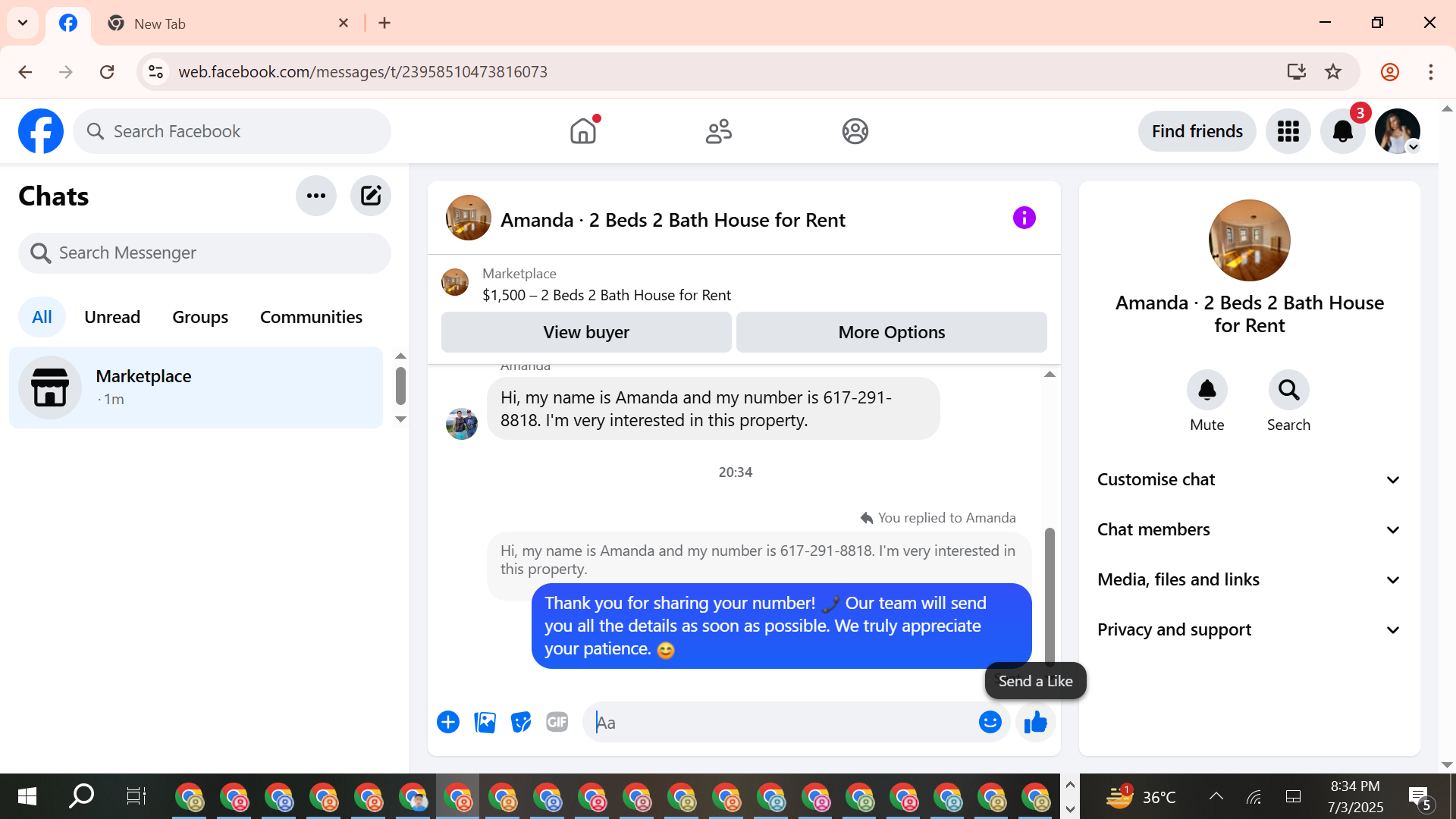Switch to Unread chats tab
Screen dimensions: 1456x819
112,317
